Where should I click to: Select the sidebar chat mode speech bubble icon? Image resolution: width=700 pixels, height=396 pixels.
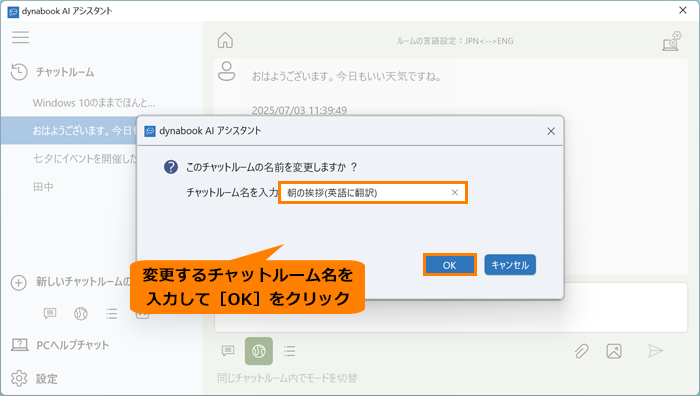tap(50, 313)
